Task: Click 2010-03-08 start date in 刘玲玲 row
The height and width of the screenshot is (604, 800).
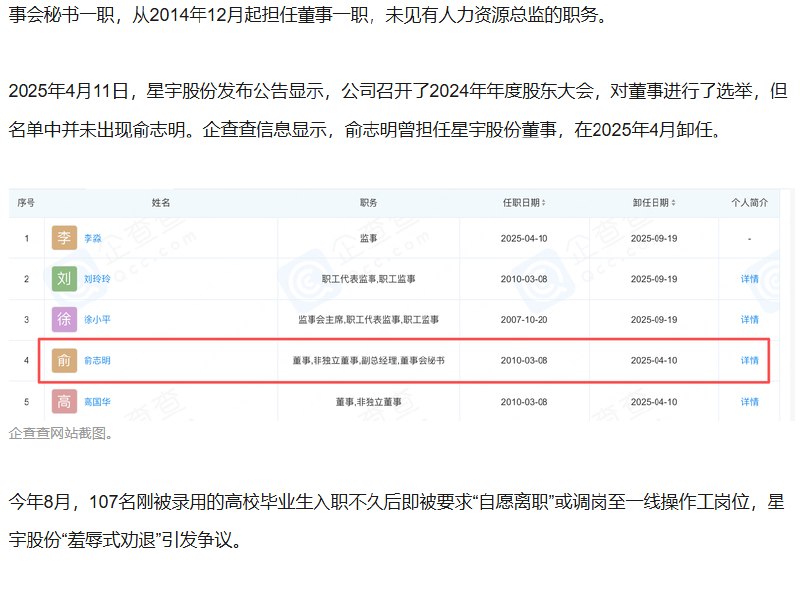Action: point(524,279)
